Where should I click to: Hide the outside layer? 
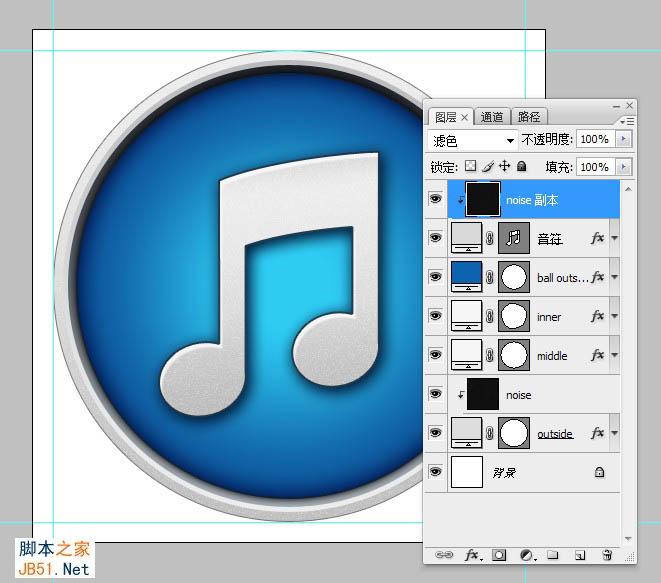pos(435,433)
